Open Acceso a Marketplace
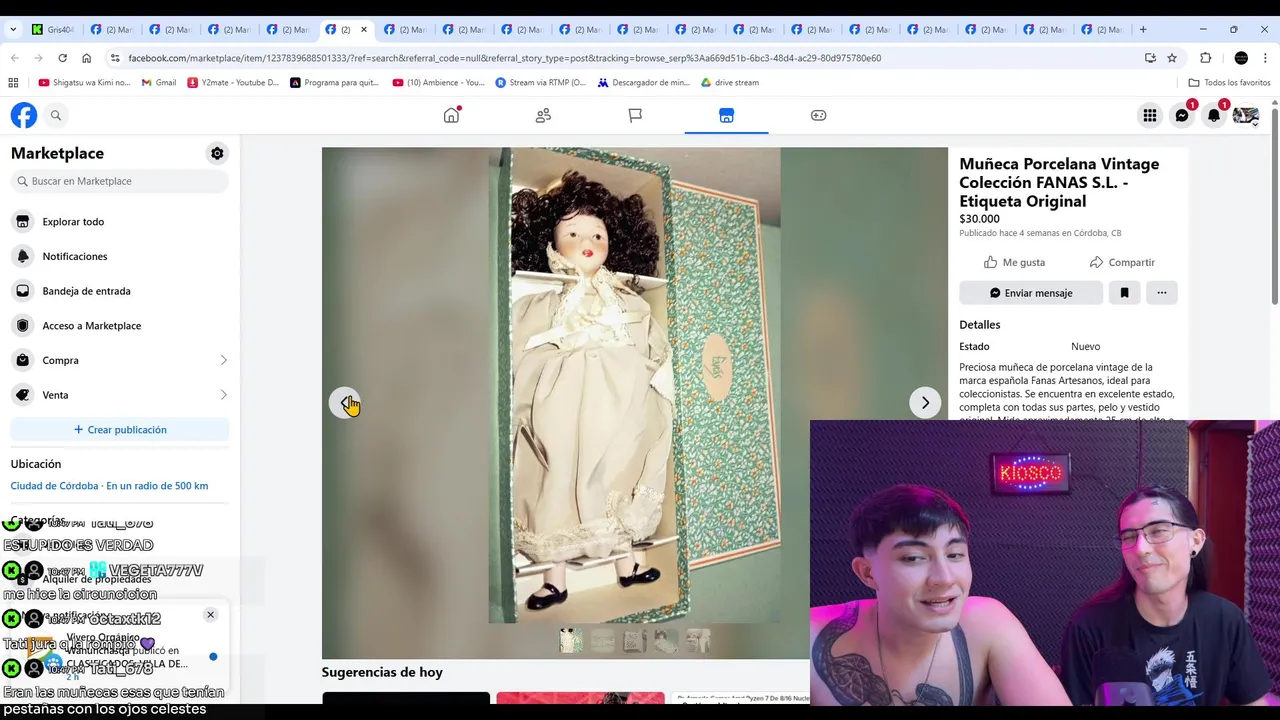This screenshot has height=720, width=1280. tap(120, 326)
